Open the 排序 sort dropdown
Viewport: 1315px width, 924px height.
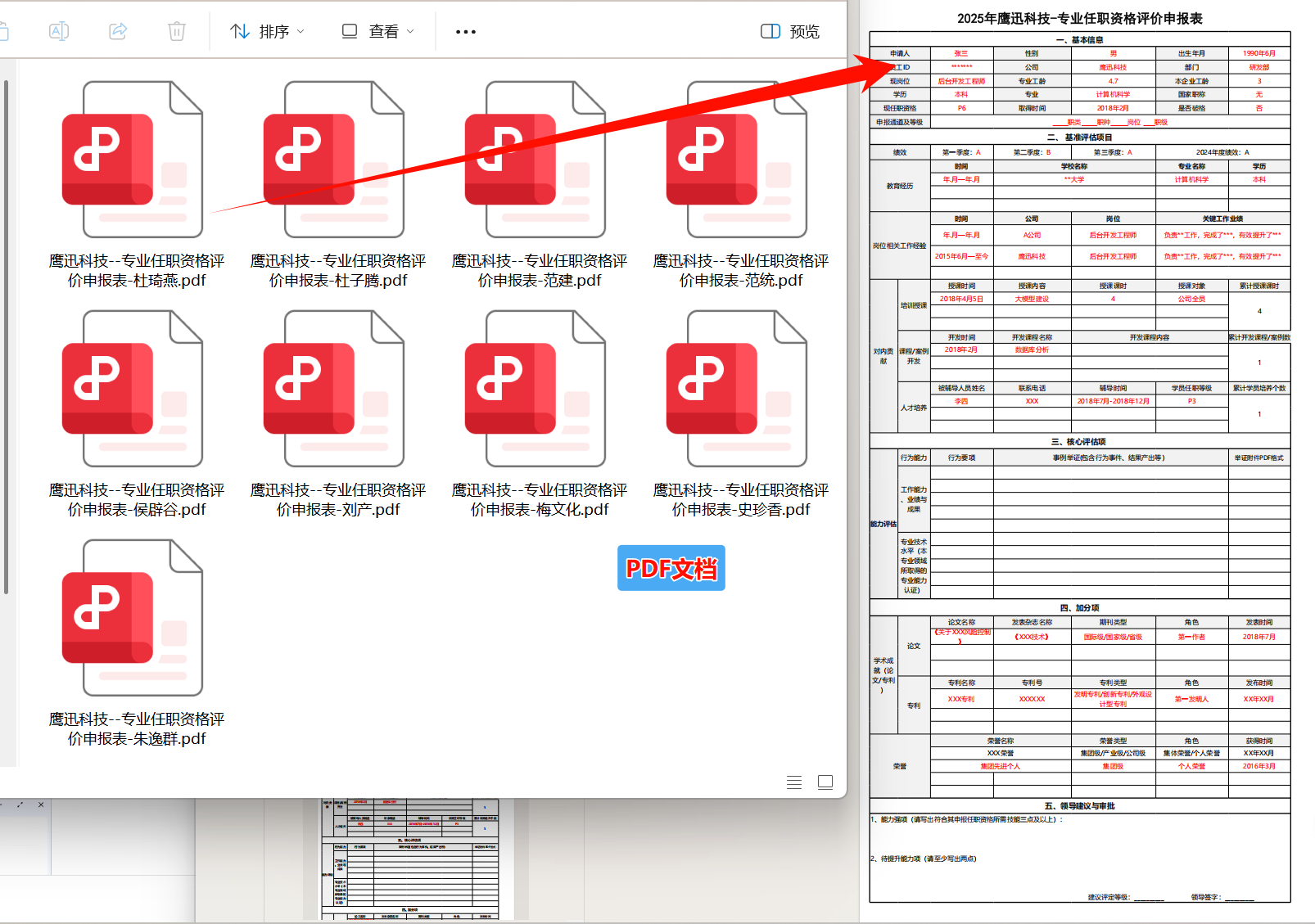pyautogui.click(x=267, y=31)
